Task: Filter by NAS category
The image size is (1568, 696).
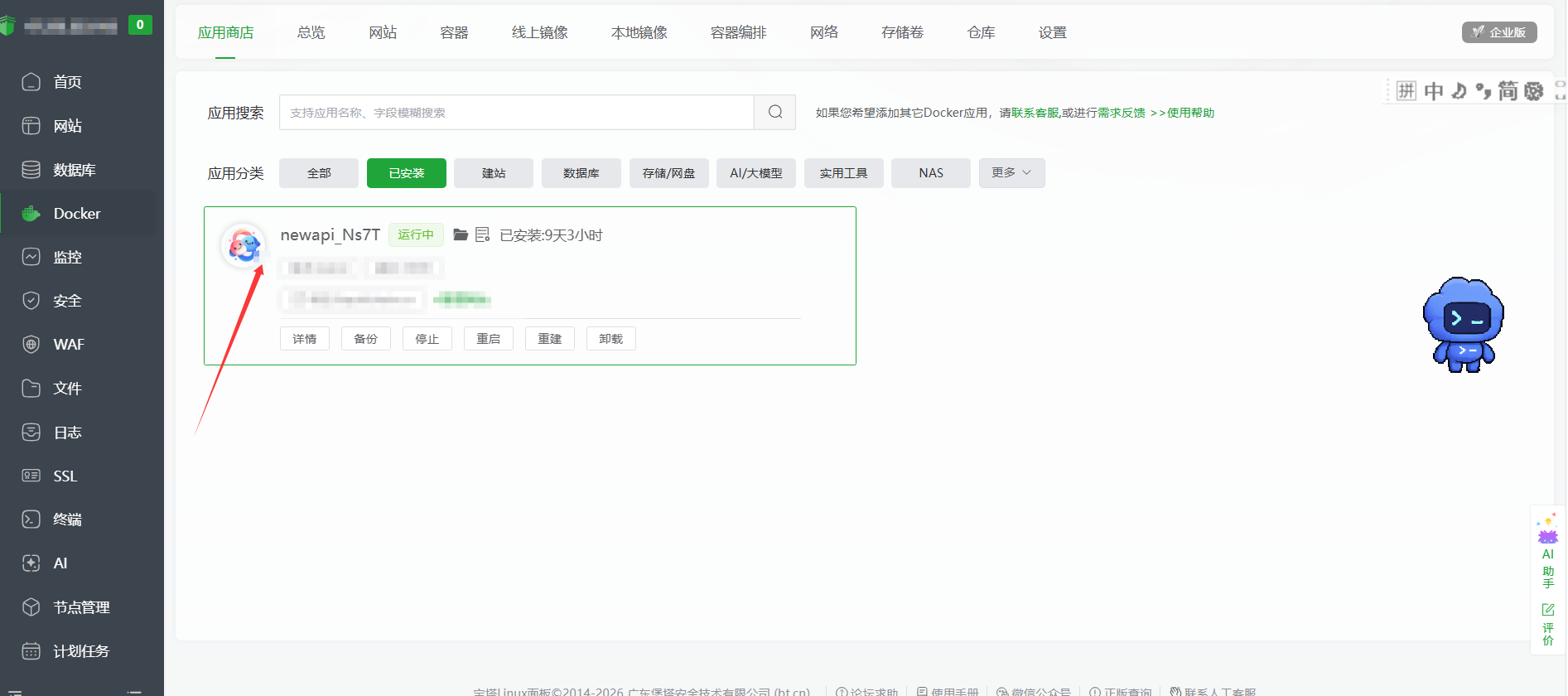Action: tap(931, 172)
